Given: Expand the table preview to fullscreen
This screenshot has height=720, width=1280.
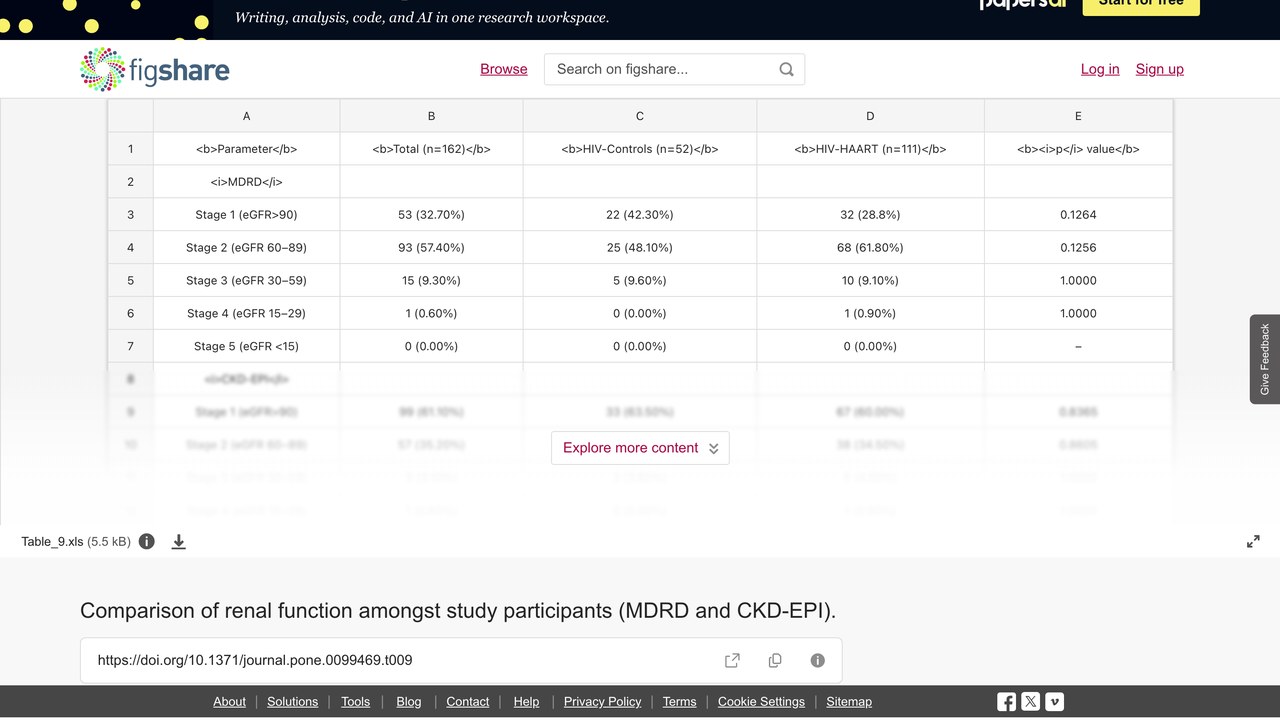Looking at the screenshot, I should click(x=1253, y=541).
